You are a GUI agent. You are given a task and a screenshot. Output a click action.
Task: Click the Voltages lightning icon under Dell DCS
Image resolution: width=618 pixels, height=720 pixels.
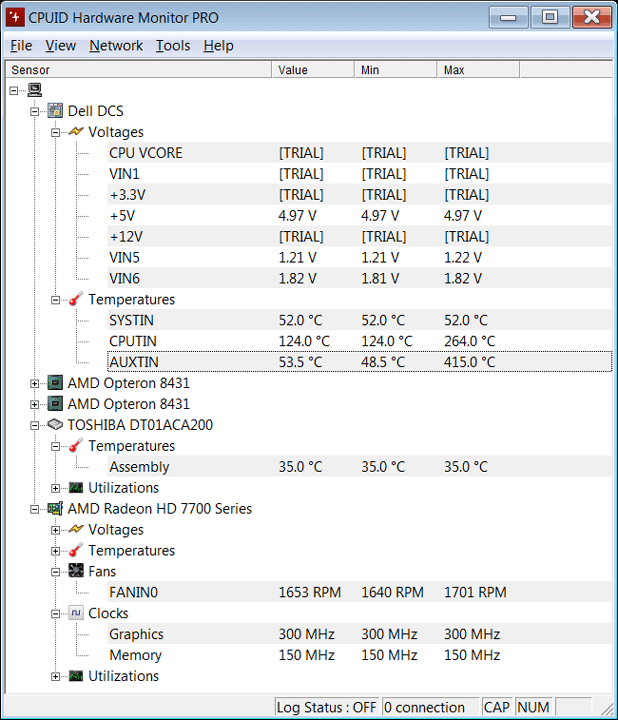76,132
